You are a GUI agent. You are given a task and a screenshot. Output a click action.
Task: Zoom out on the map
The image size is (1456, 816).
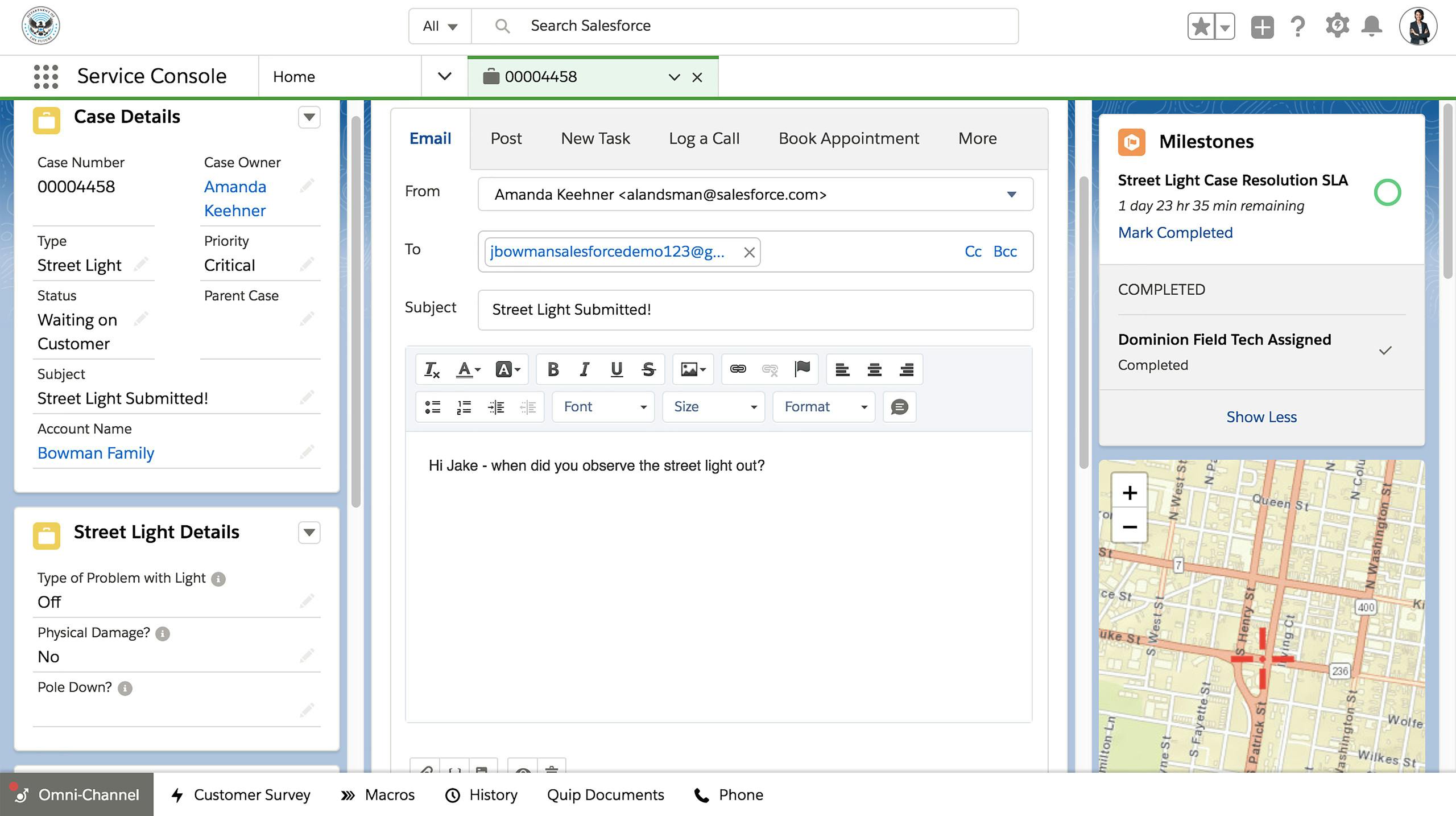(1130, 526)
